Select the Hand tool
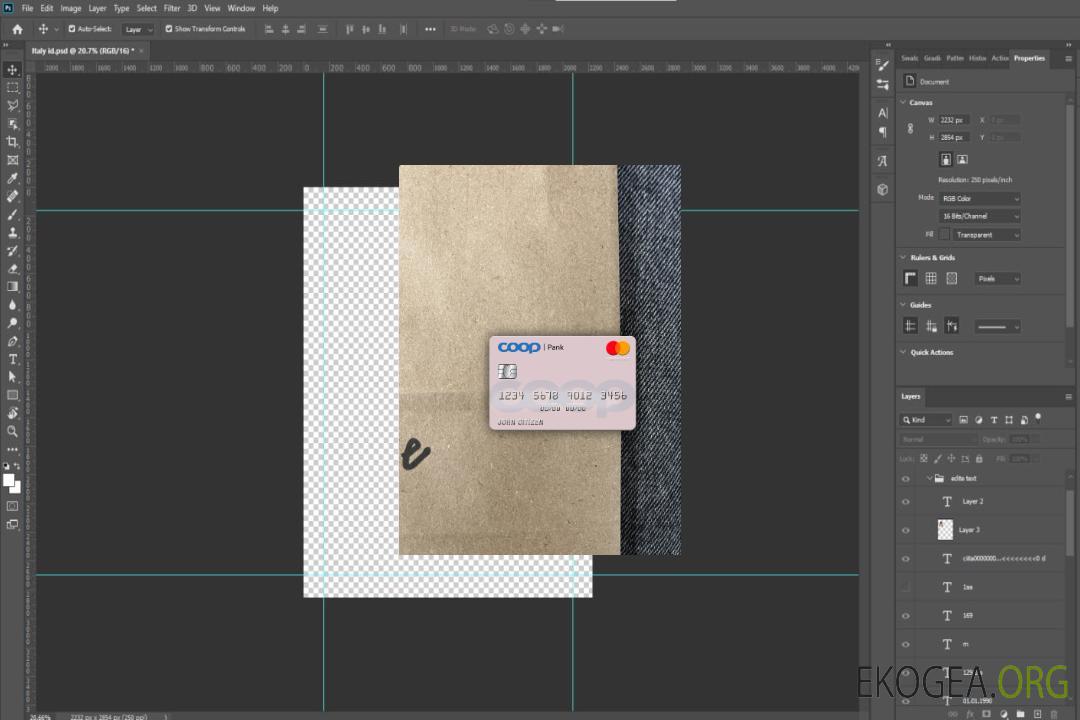1080x720 pixels. pyautogui.click(x=12, y=413)
